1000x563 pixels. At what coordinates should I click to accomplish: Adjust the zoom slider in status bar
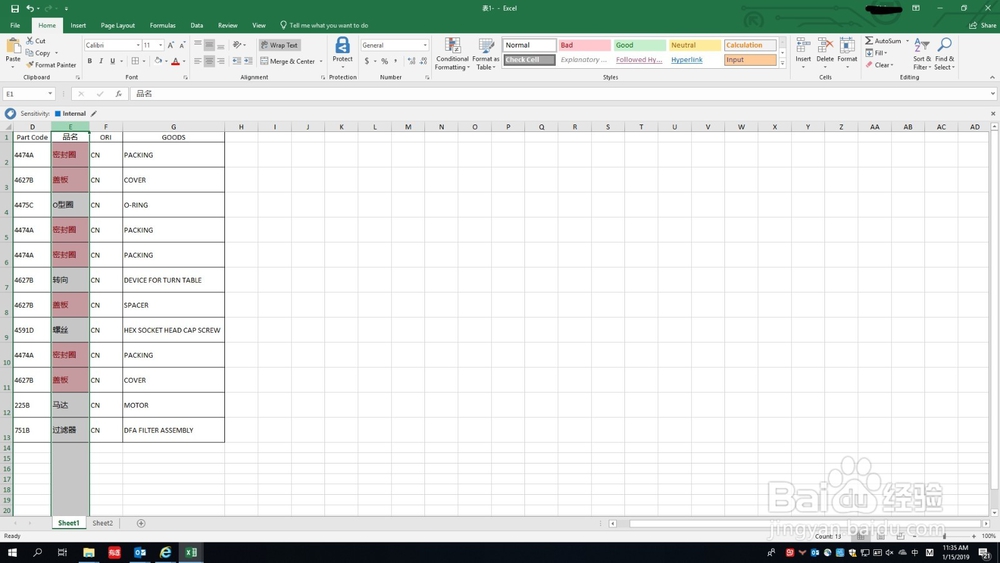pos(945,536)
